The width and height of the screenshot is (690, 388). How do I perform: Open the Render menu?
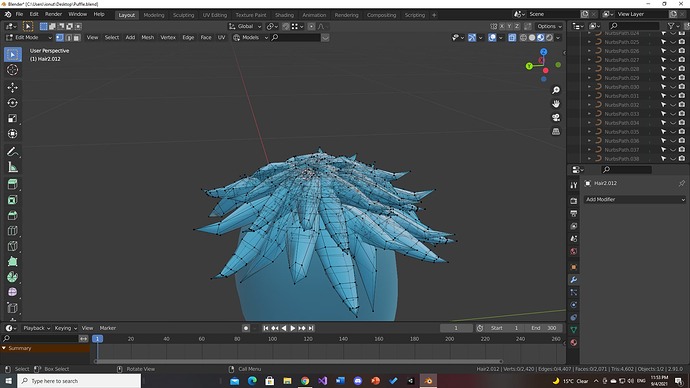pos(53,14)
